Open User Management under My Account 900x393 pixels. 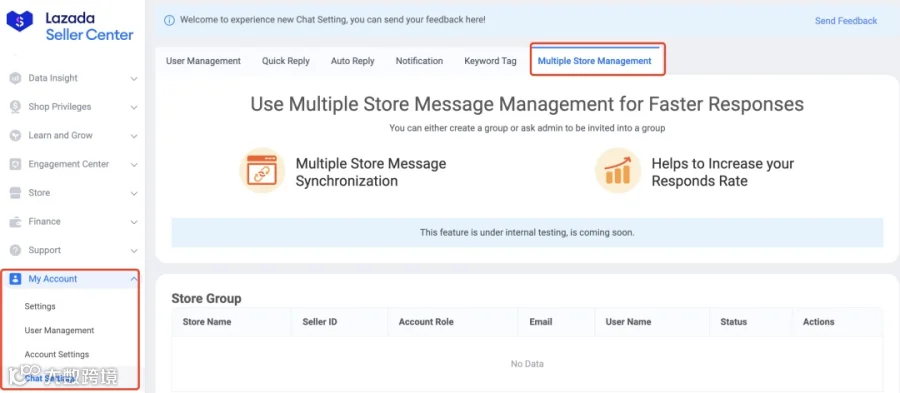click(59, 330)
